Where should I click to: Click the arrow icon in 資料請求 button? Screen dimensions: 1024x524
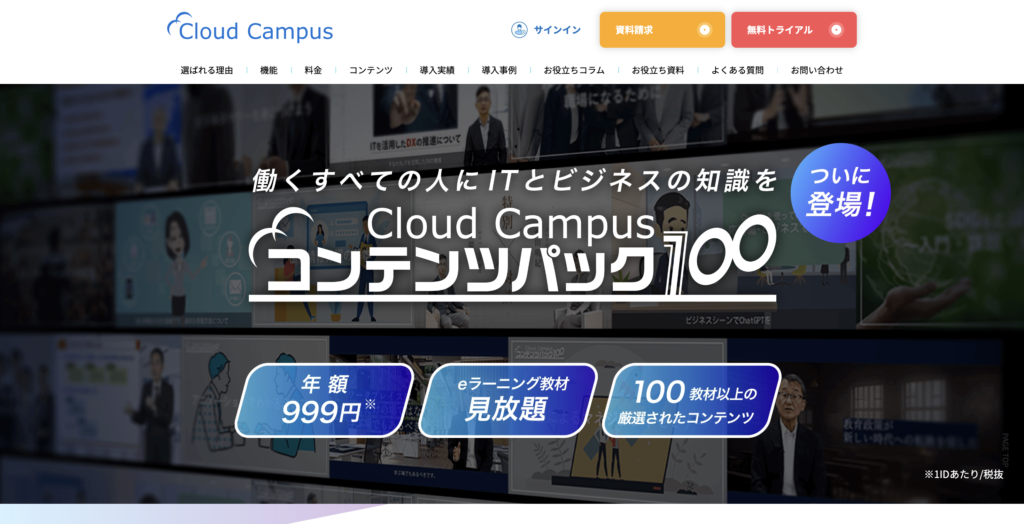tap(705, 30)
